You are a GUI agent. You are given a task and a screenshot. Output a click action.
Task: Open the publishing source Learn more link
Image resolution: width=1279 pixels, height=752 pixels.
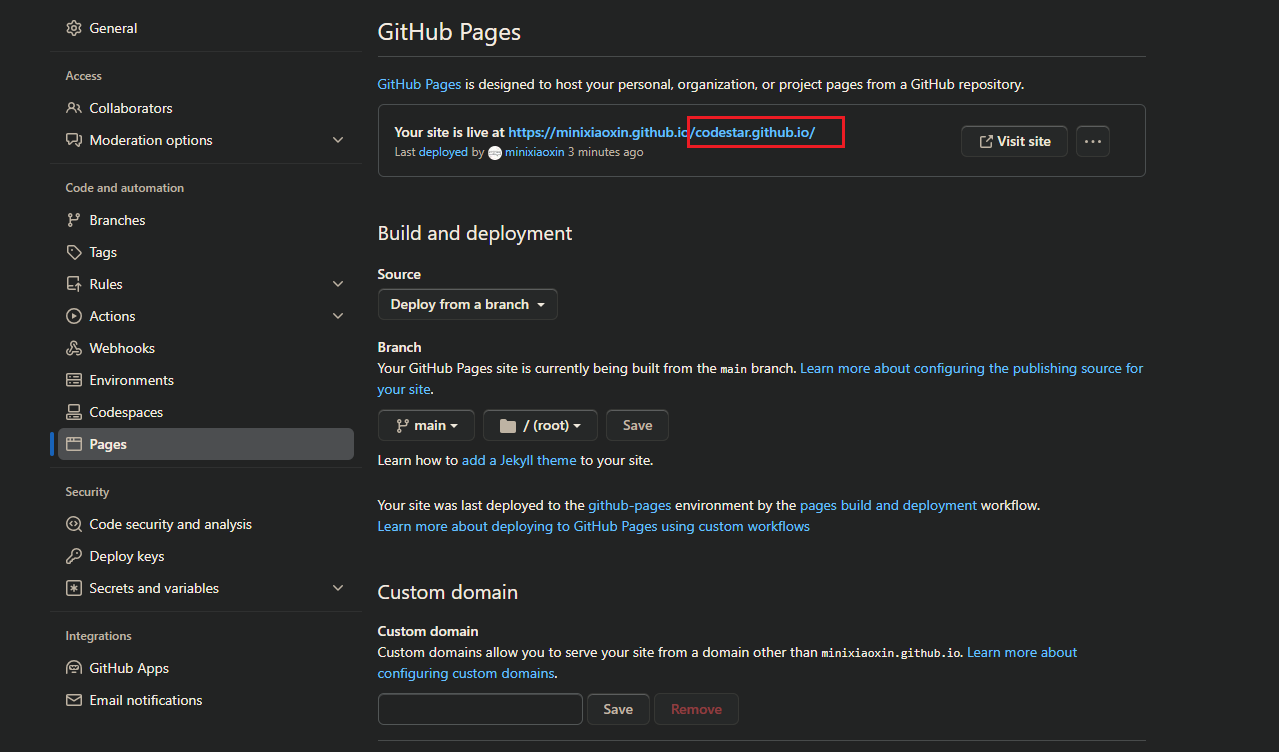click(972, 368)
